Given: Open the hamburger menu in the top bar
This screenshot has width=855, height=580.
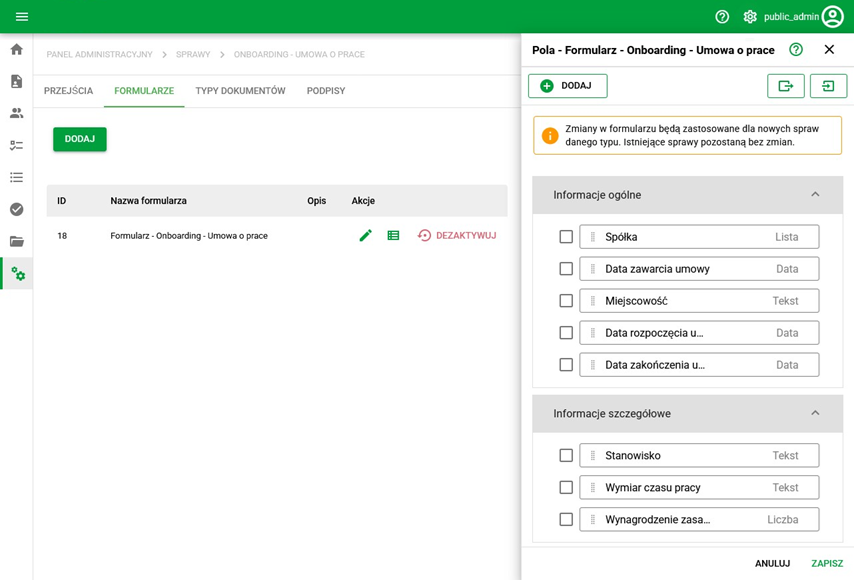Looking at the screenshot, I should 22,17.
